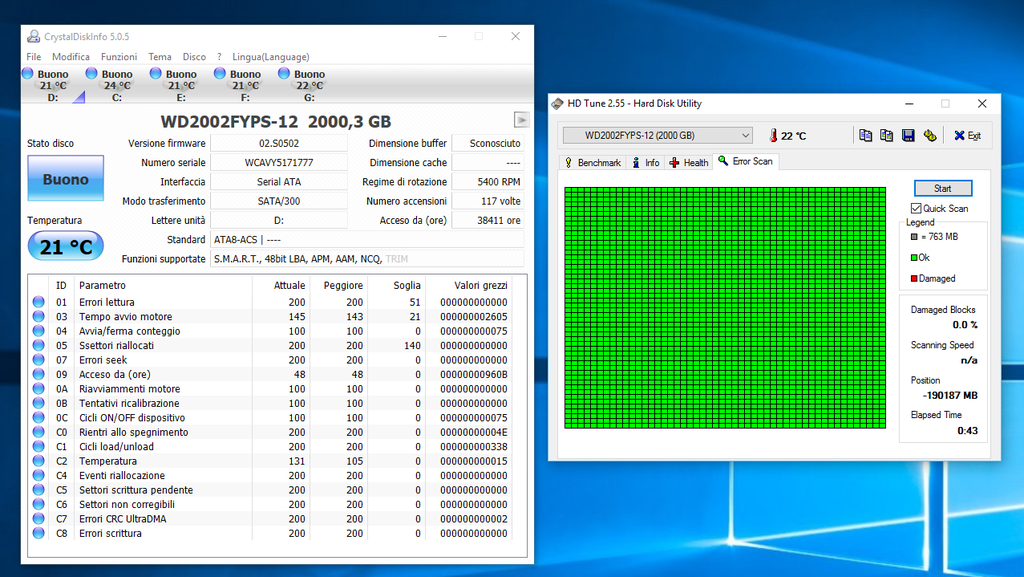Open the WD2002FYPS-12 drive dropdown
This screenshot has width=1024, height=577.
pyautogui.click(x=657, y=135)
